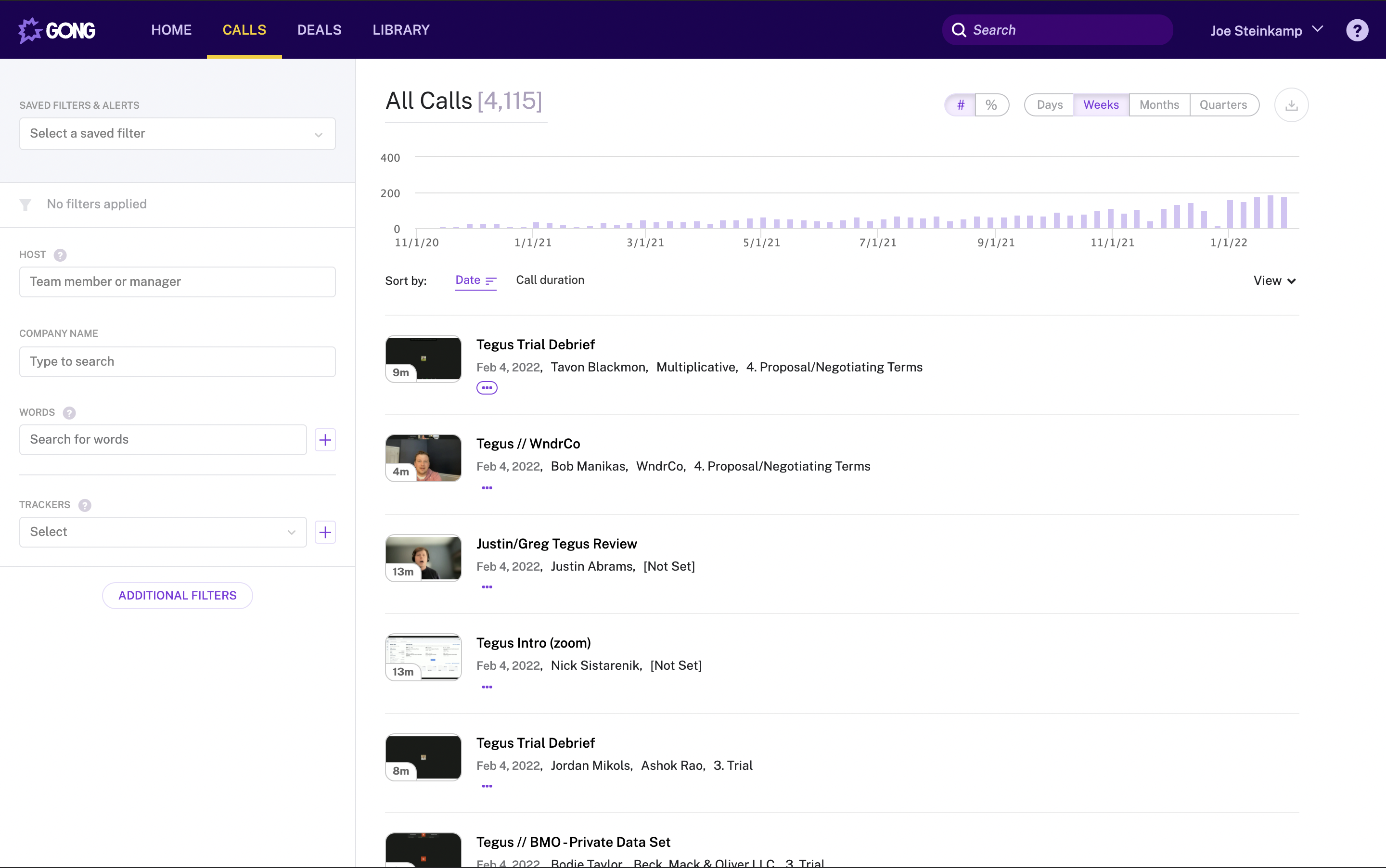Open the Tegus // WndrCo call thumbnail

pyautogui.click(x=423, y=458)
